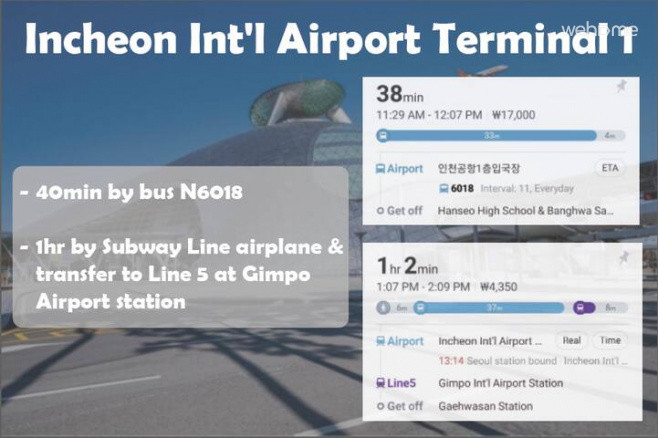Click the webhome watermark logo
This screenshot has height=438, width=658.
pyautogui.click(x=599, y=28)
